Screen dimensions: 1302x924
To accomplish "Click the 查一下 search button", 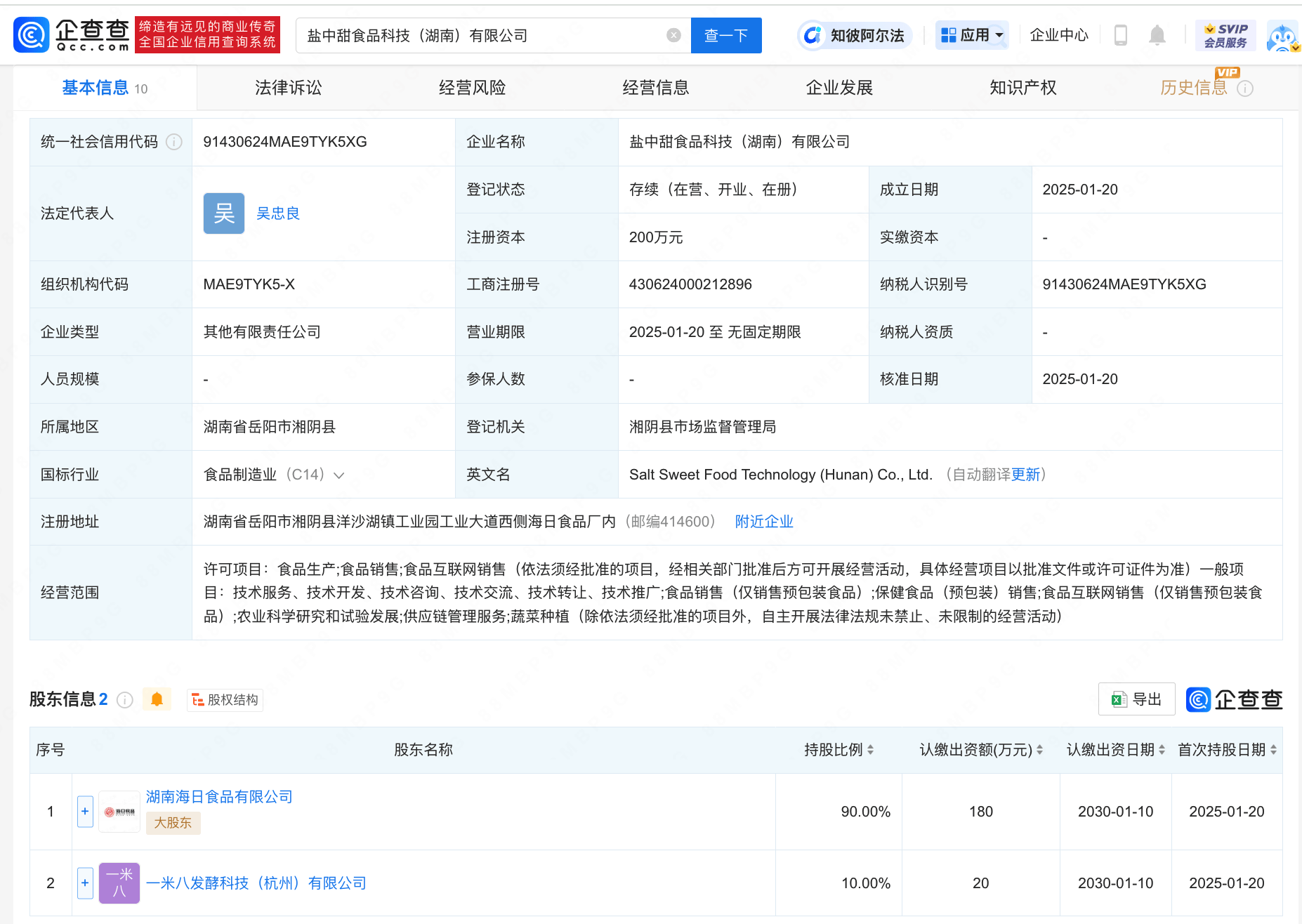I will [x=726, y=35].
